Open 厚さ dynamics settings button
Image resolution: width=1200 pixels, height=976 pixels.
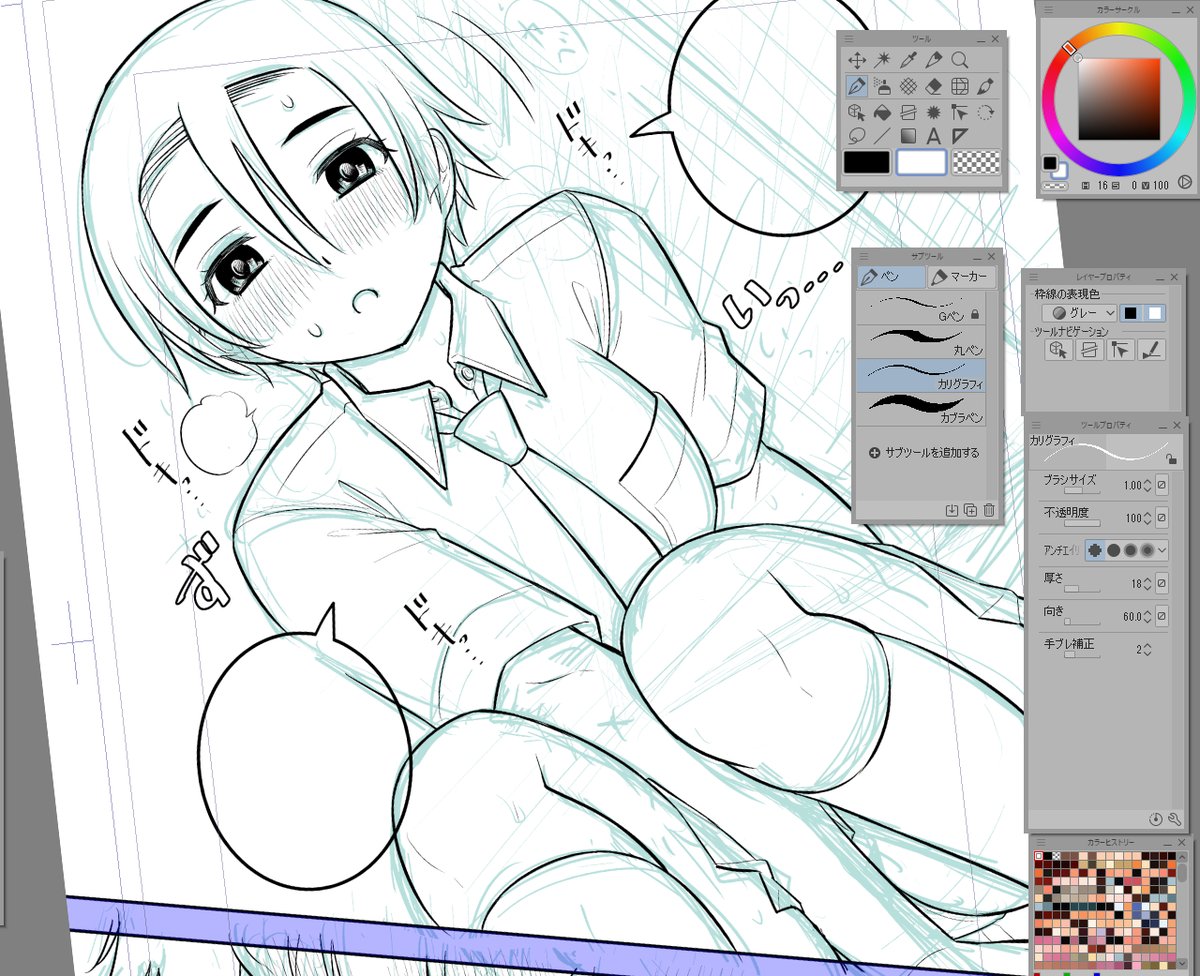[1162, 583]
